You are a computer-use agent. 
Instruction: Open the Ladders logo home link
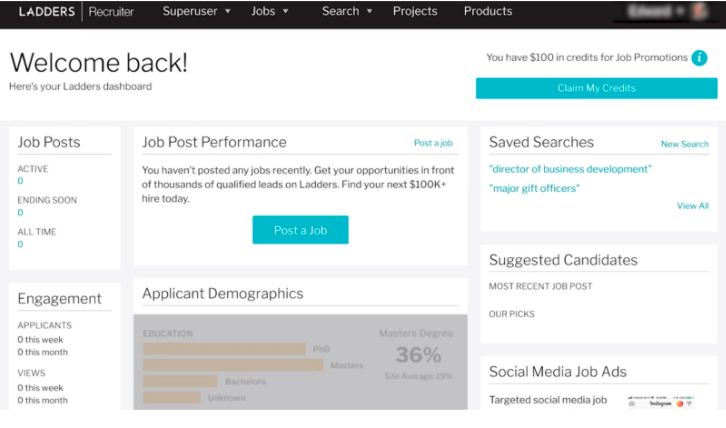coord(46,12)
